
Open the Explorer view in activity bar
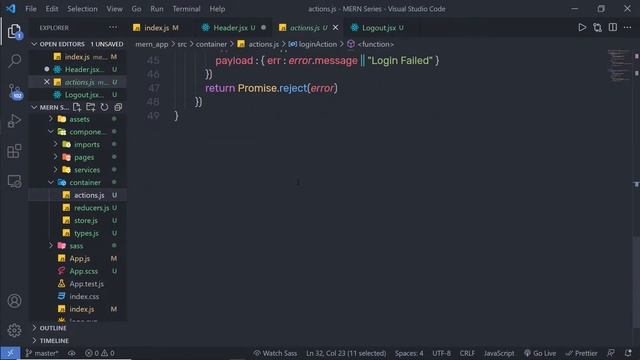click(14, 31)
